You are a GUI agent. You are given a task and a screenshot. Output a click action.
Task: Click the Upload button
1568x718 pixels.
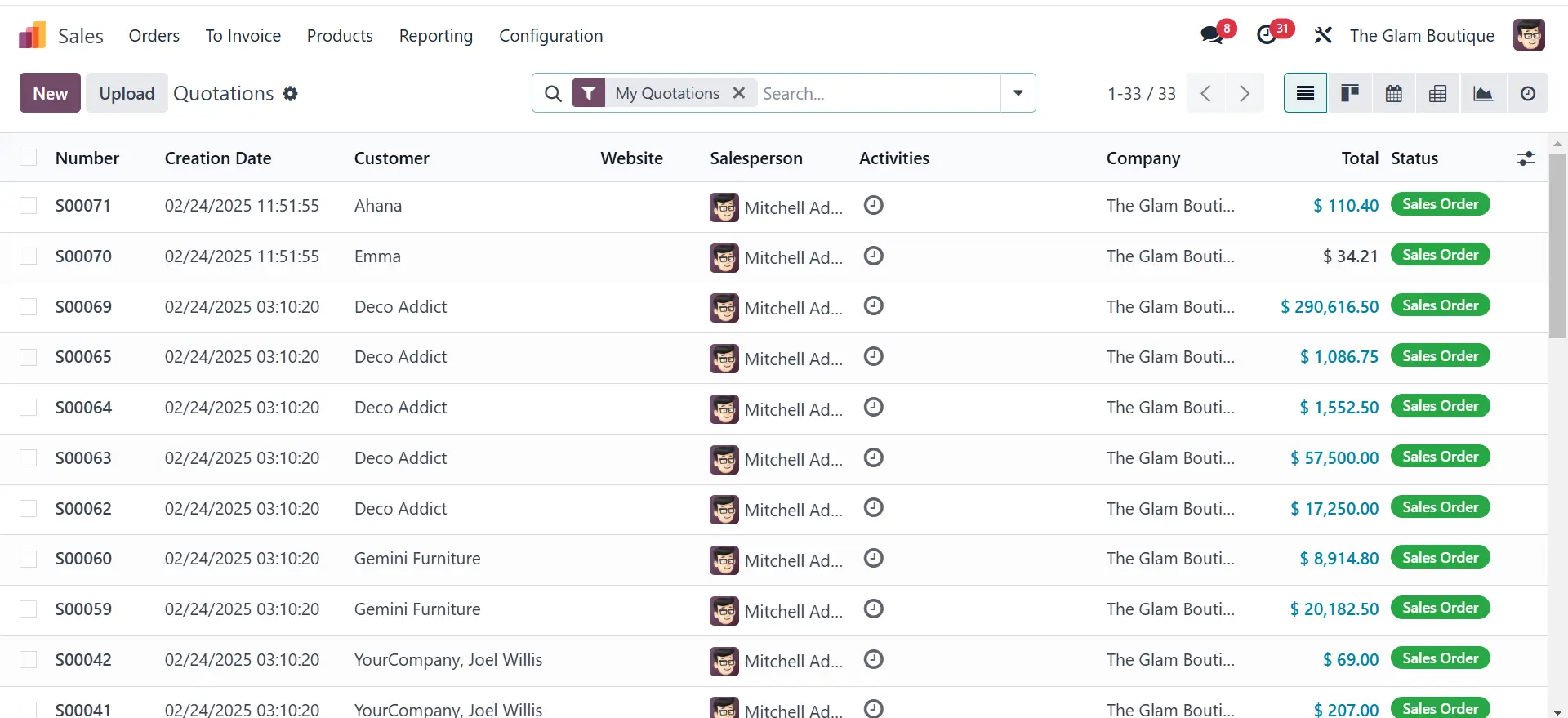127,93
